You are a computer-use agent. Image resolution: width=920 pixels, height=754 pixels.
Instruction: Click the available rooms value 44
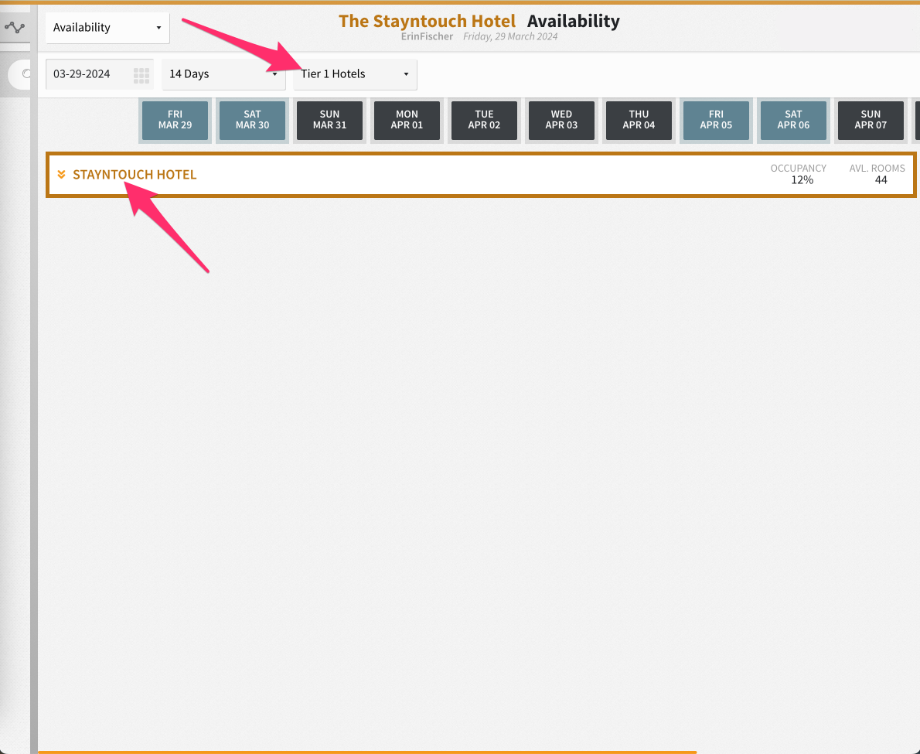click(881, 180)
